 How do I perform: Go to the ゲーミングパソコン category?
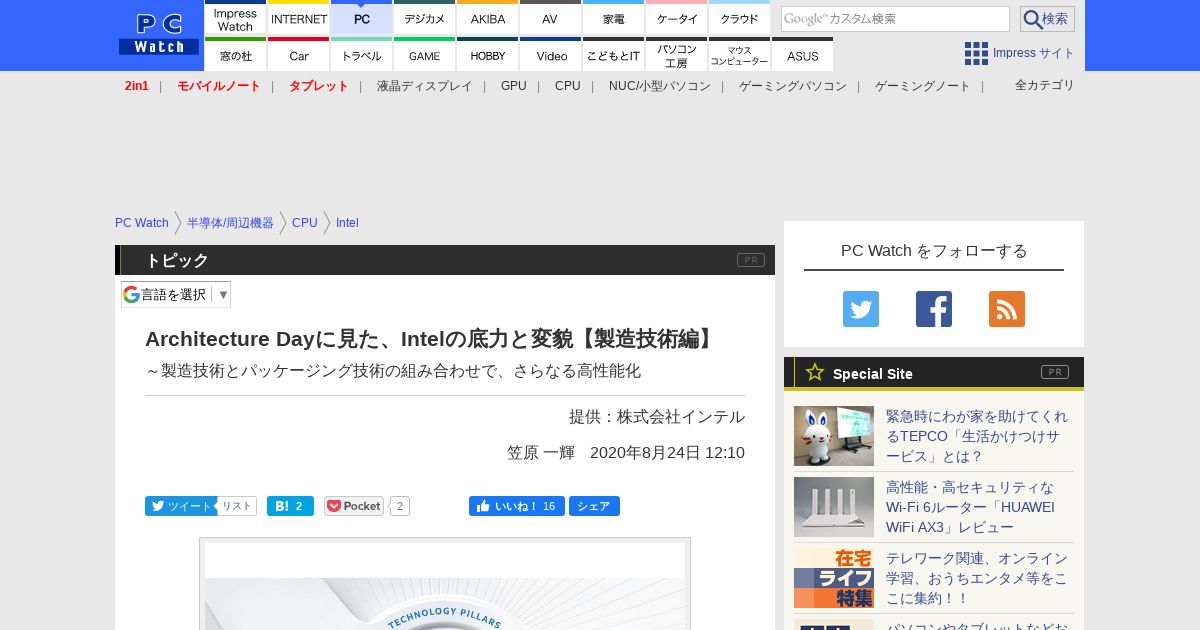click(793, 86)
